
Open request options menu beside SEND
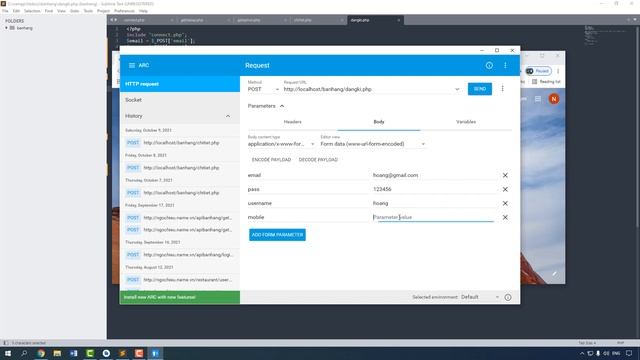(502, 89)
